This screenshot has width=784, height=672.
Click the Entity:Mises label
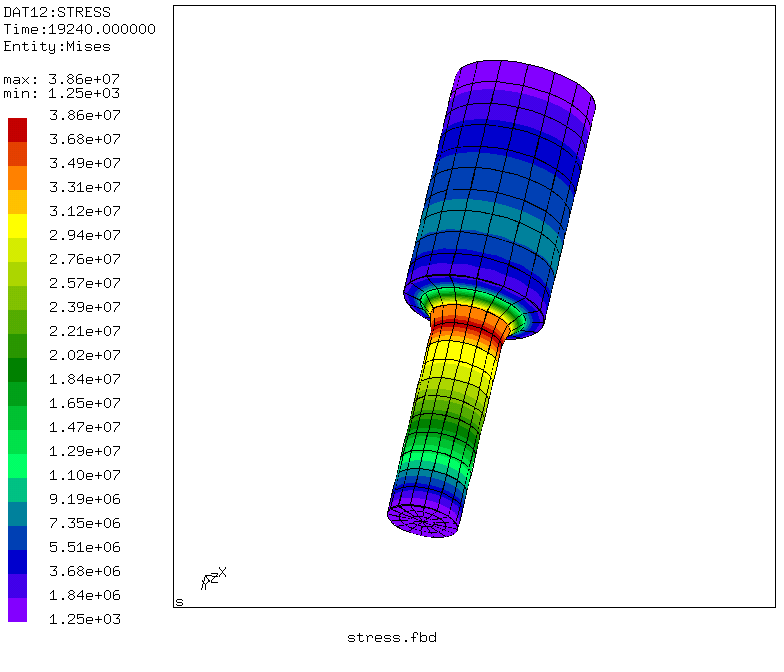coord(57,46)
